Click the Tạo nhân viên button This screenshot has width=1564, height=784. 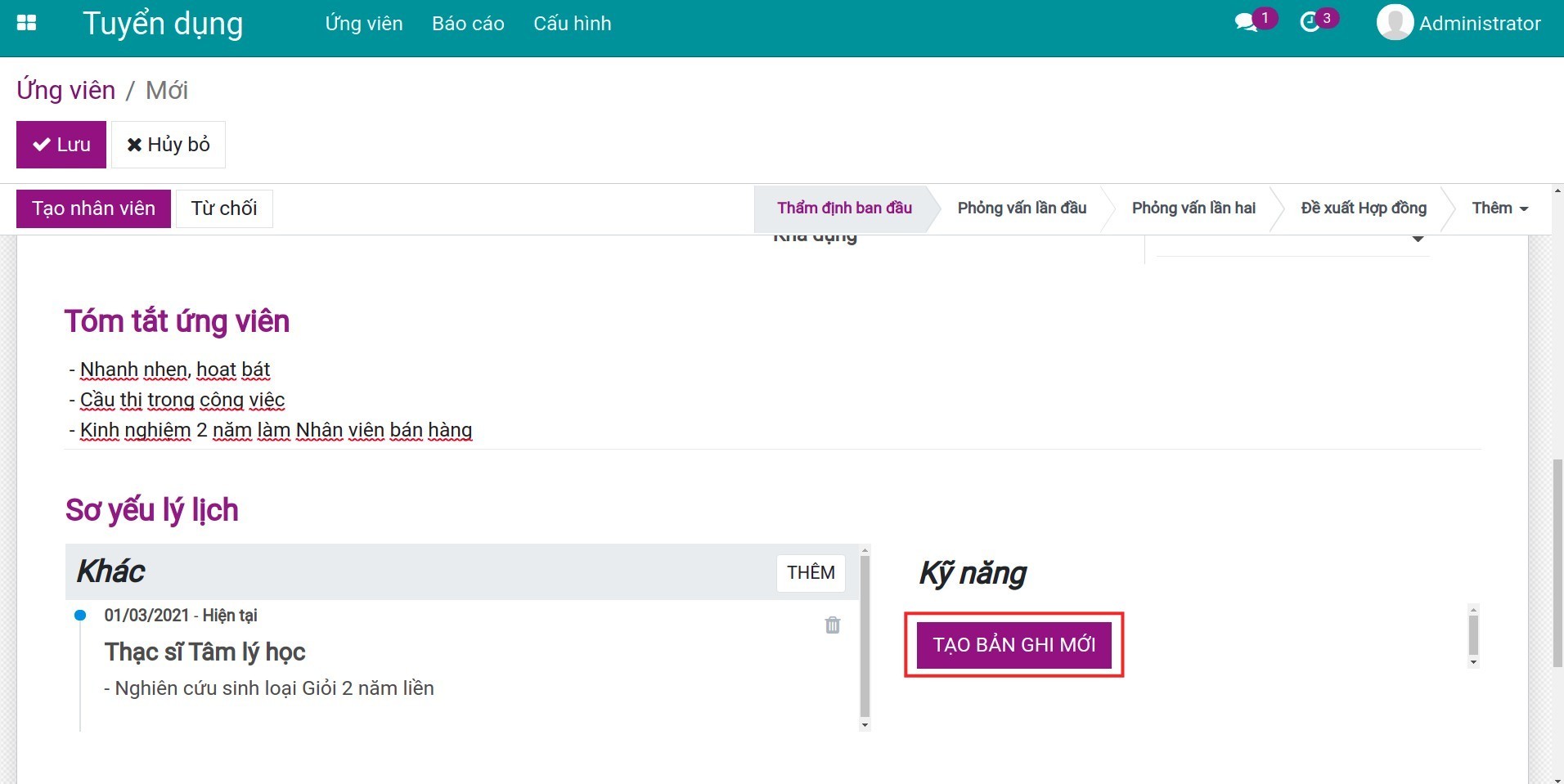point(93,208)
